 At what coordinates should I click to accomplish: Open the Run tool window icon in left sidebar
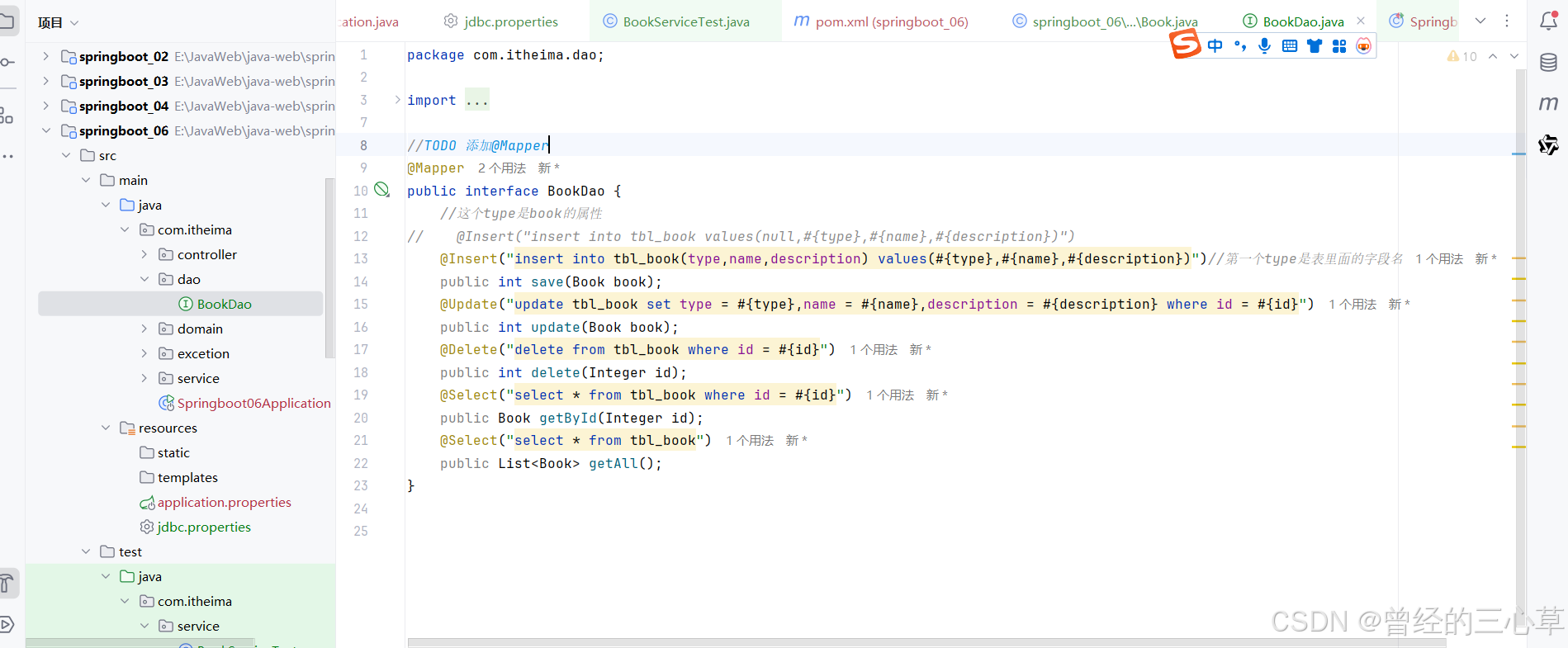point(7,624)
